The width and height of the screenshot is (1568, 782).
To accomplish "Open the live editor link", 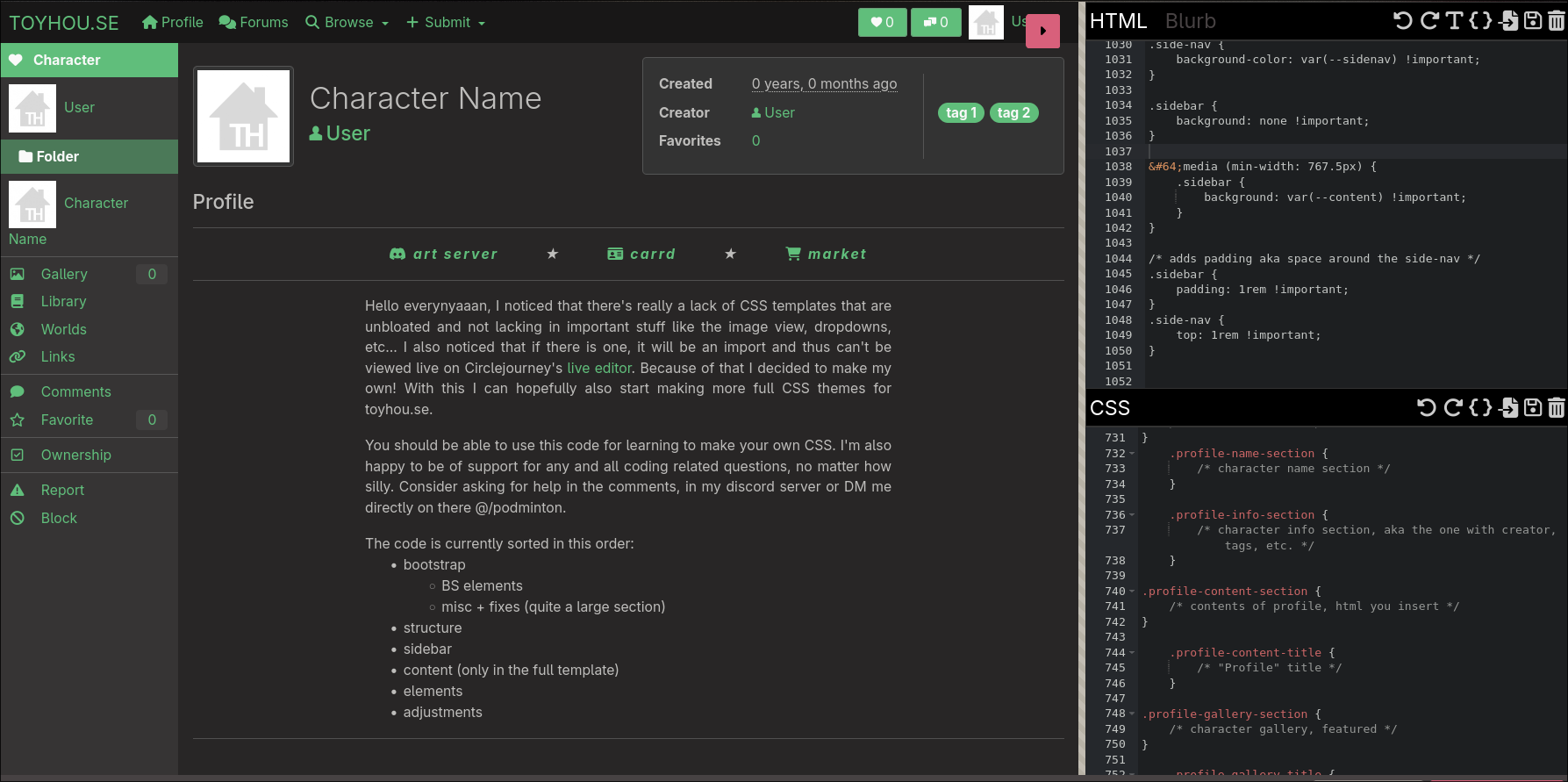I will coord(599,368).
